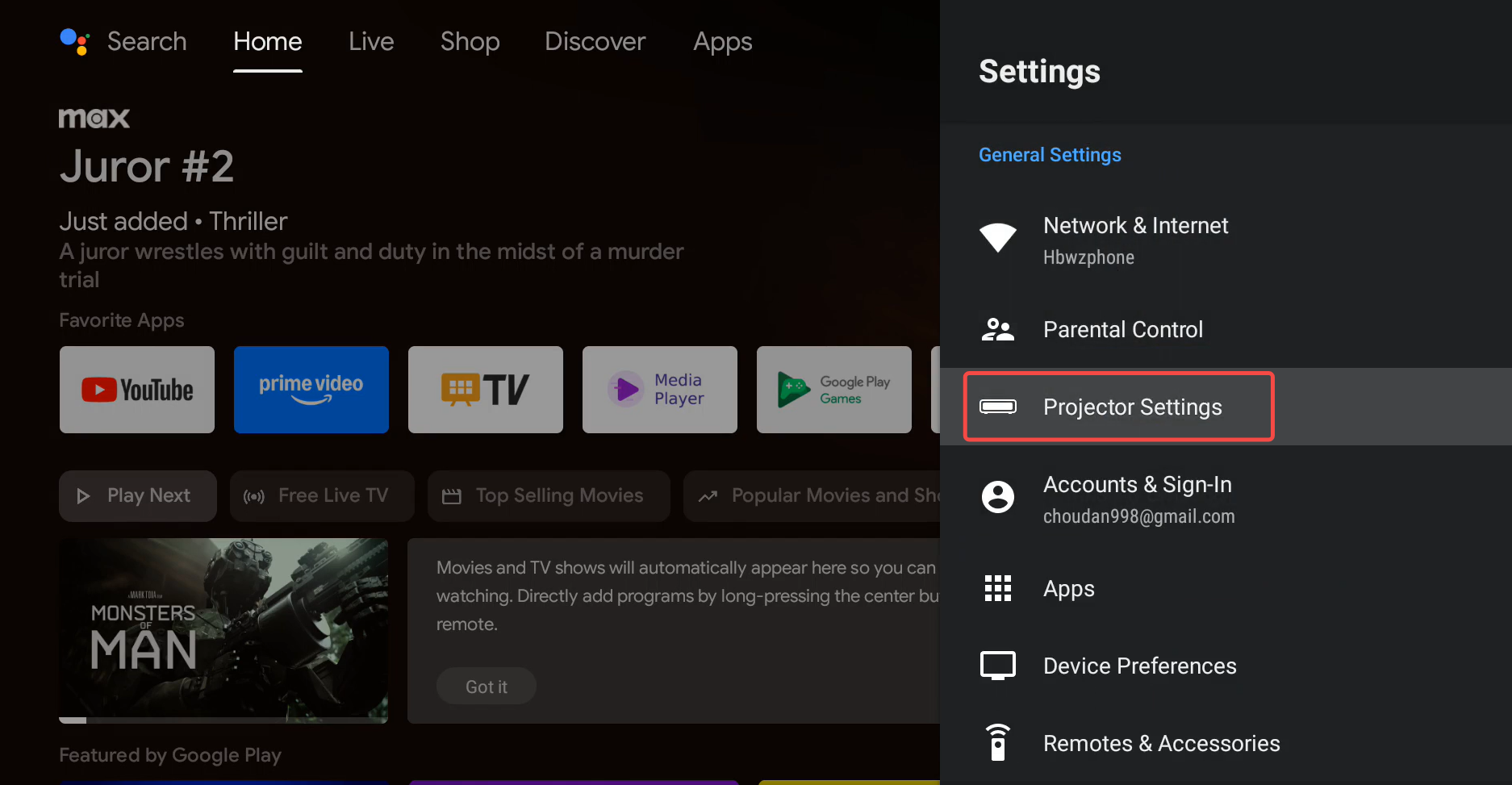This screenshot has height=785, width=1512.
Task: Open Parental Control settings
Action: pos(1226,329)
